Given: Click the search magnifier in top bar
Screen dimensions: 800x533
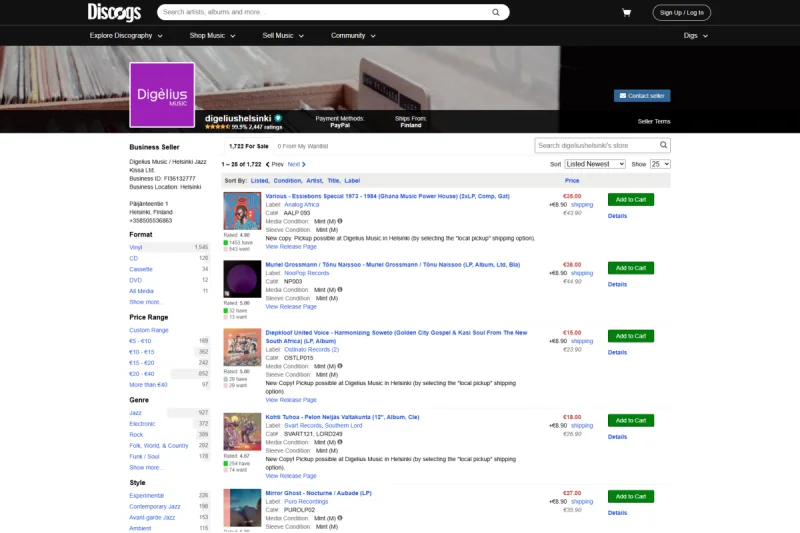Looking at the screenshot, I should [495, 12].
